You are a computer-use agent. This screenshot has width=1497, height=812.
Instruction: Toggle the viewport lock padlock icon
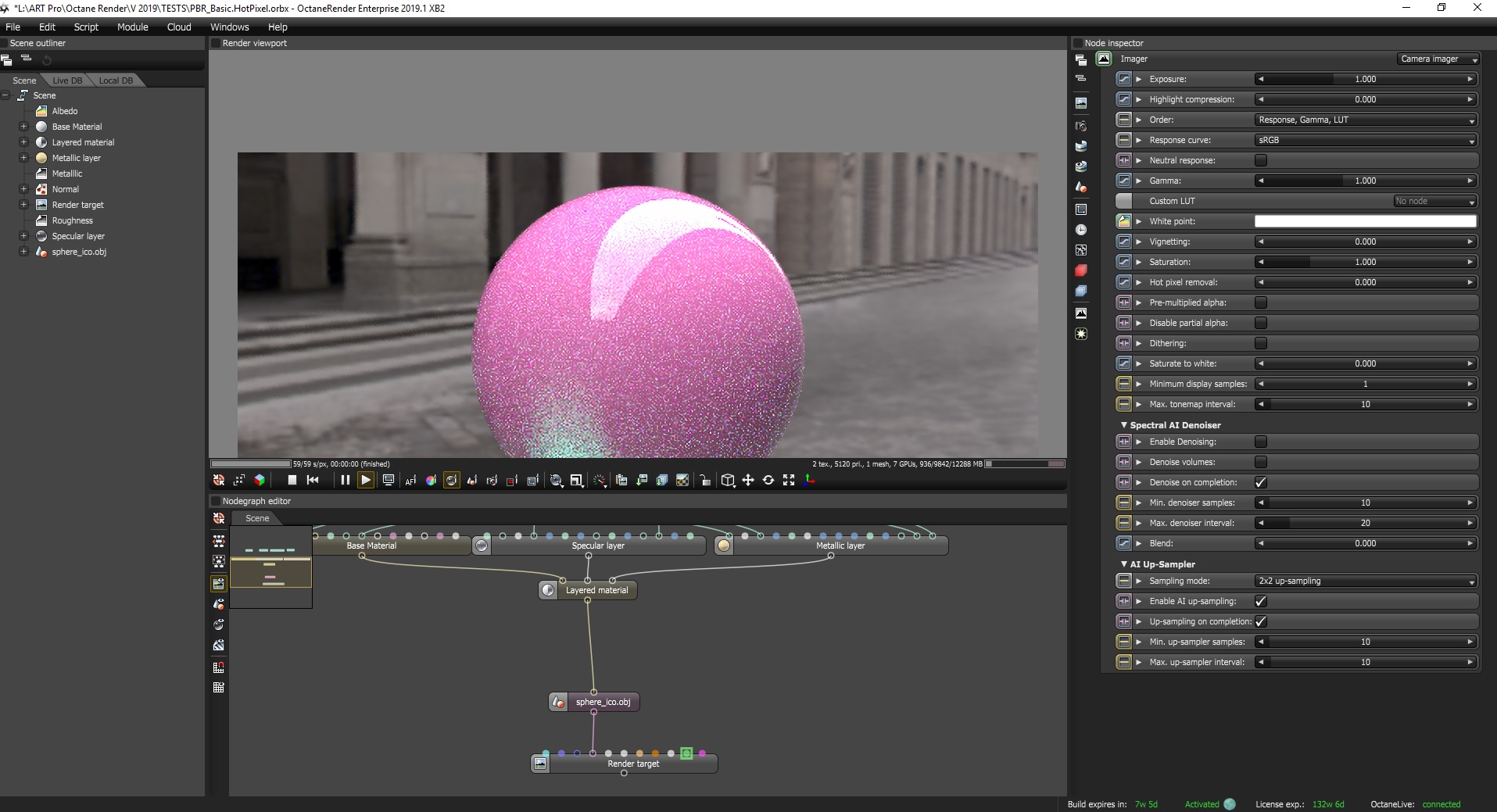704,481
